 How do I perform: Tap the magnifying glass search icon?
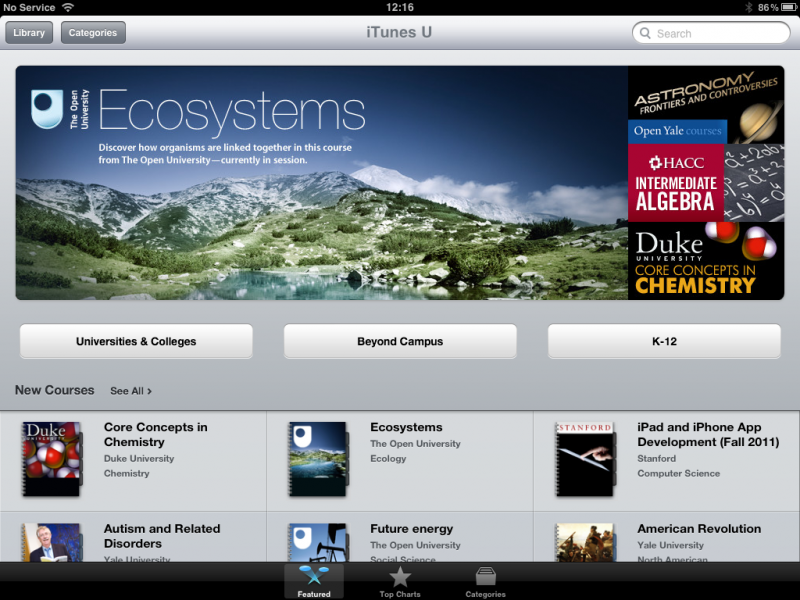pos(645,33)
